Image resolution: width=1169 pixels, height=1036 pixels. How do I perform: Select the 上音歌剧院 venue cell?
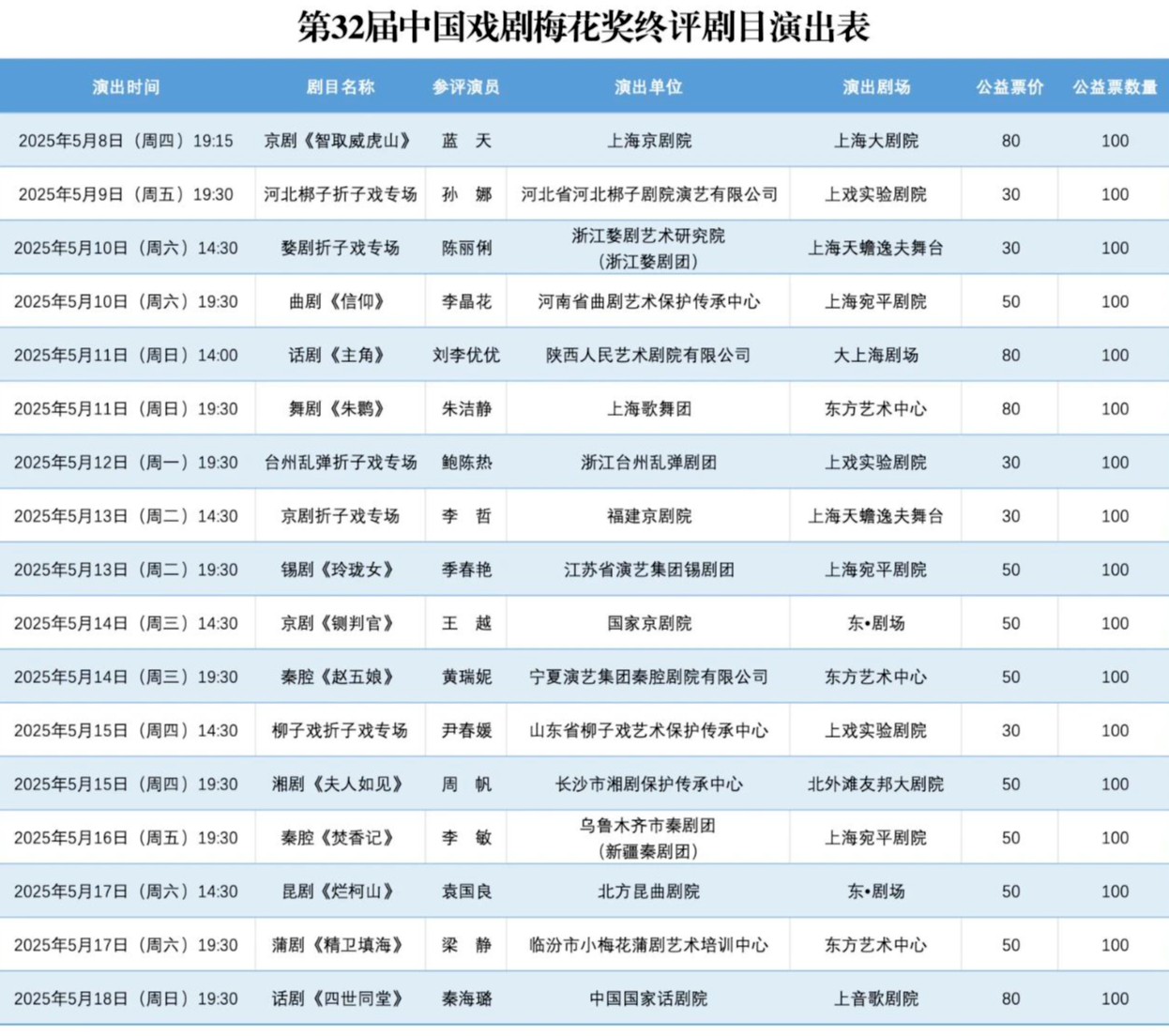(875, 998)
